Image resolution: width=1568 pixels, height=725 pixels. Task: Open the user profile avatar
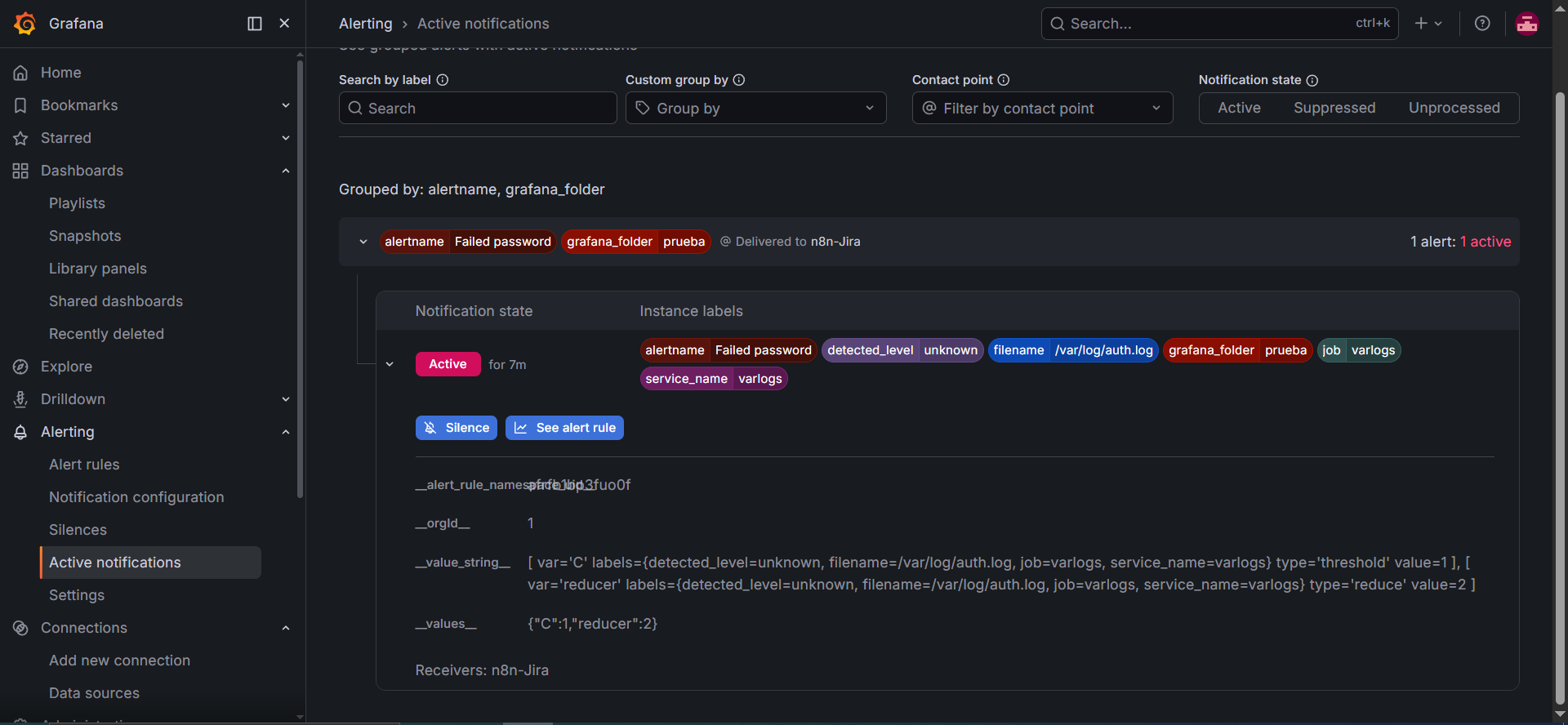pyautogui.click(x=1527, y=24)
